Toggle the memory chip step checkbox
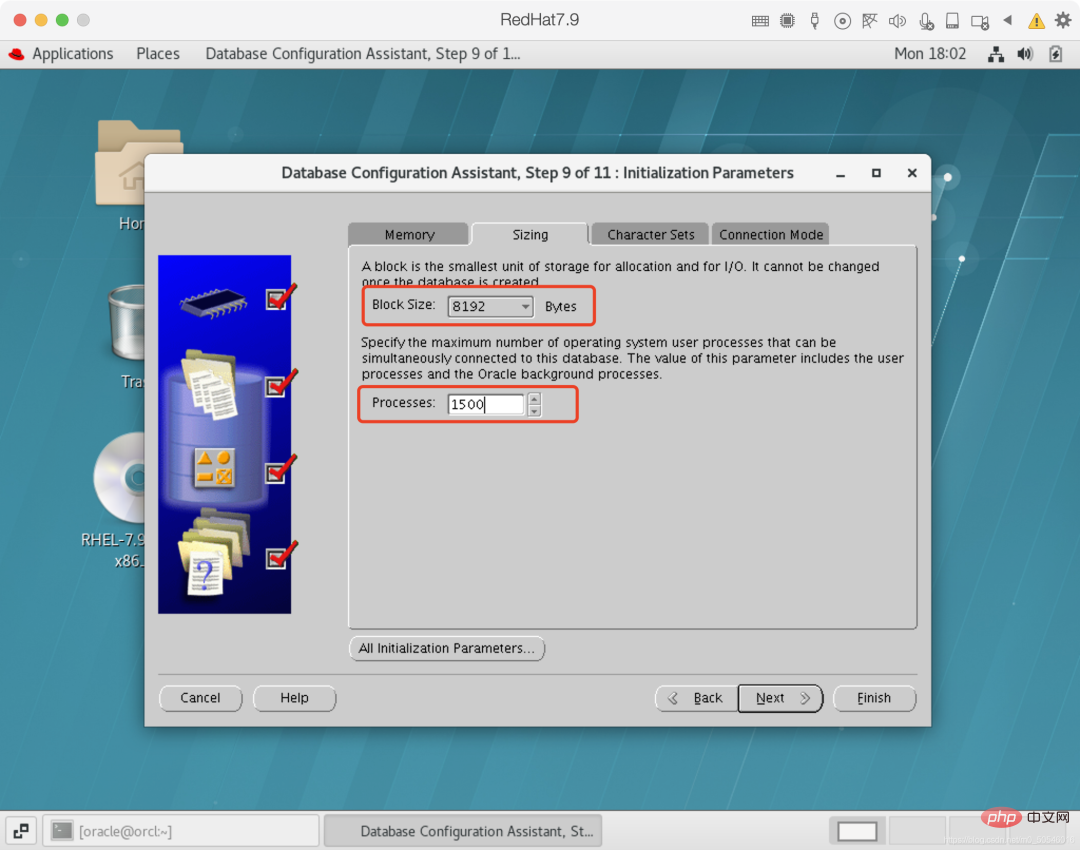Image resolution: width=1080 pixels, height=850 pixels. [277, 298]
